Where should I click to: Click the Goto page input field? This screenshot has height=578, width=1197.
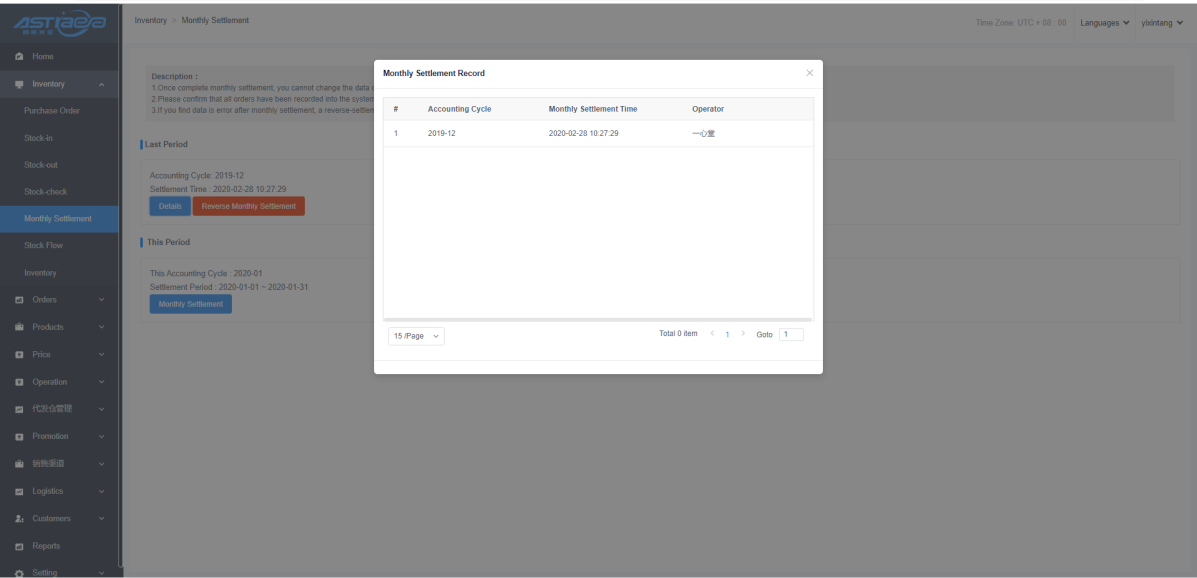[790, 334]
